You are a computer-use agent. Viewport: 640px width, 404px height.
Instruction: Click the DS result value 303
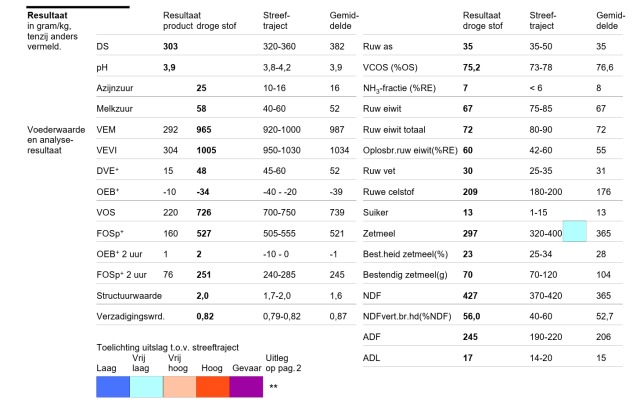click(x=171, y=47)
